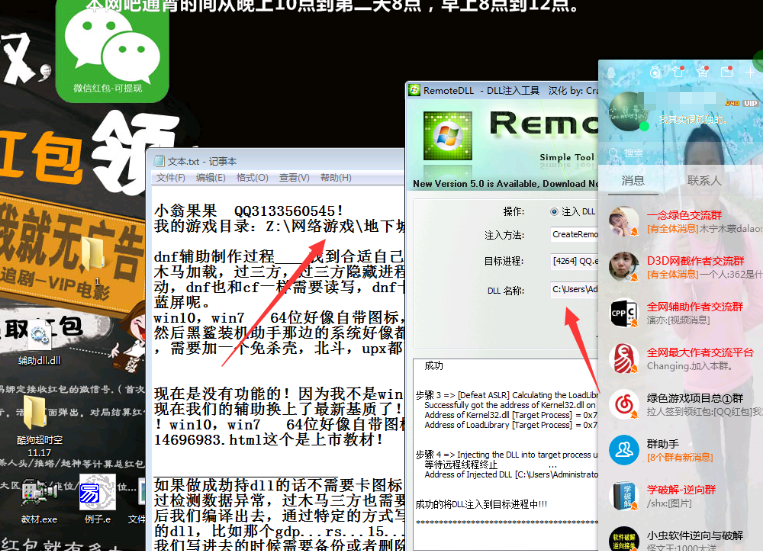Viewport: 764px width, 551px height.
Task: Click the [8个群有新消息] notice
Action: [680, 457]
